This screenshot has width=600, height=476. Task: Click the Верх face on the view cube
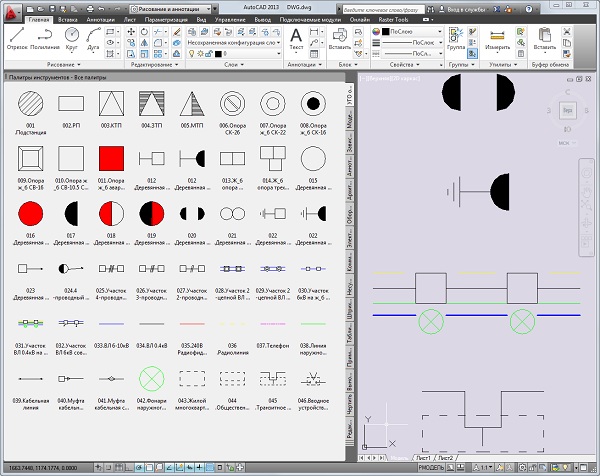567,112
